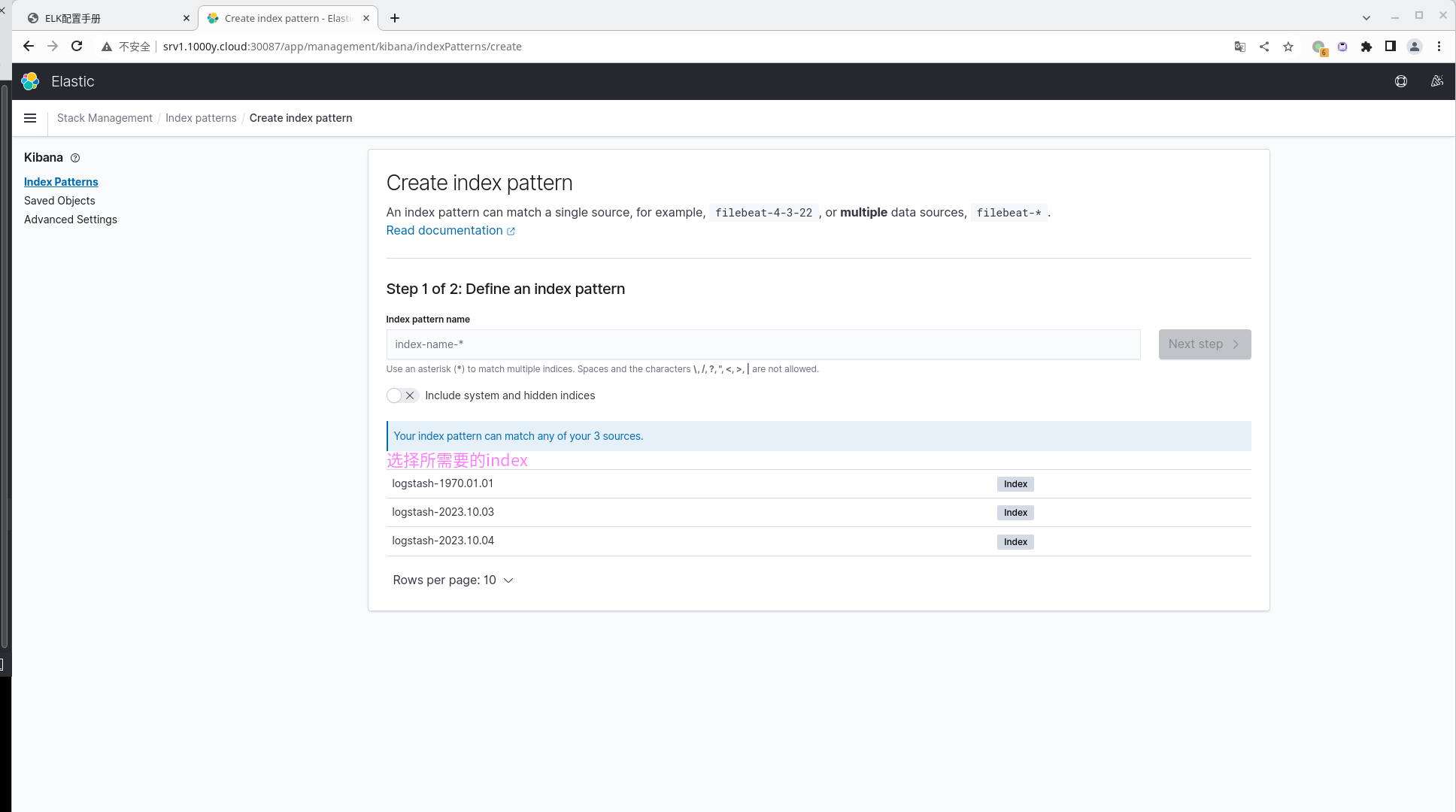Viewport: 1456px width, 812px height.
Task: Click the 3 sources match callout
Action: coord(819,436)
